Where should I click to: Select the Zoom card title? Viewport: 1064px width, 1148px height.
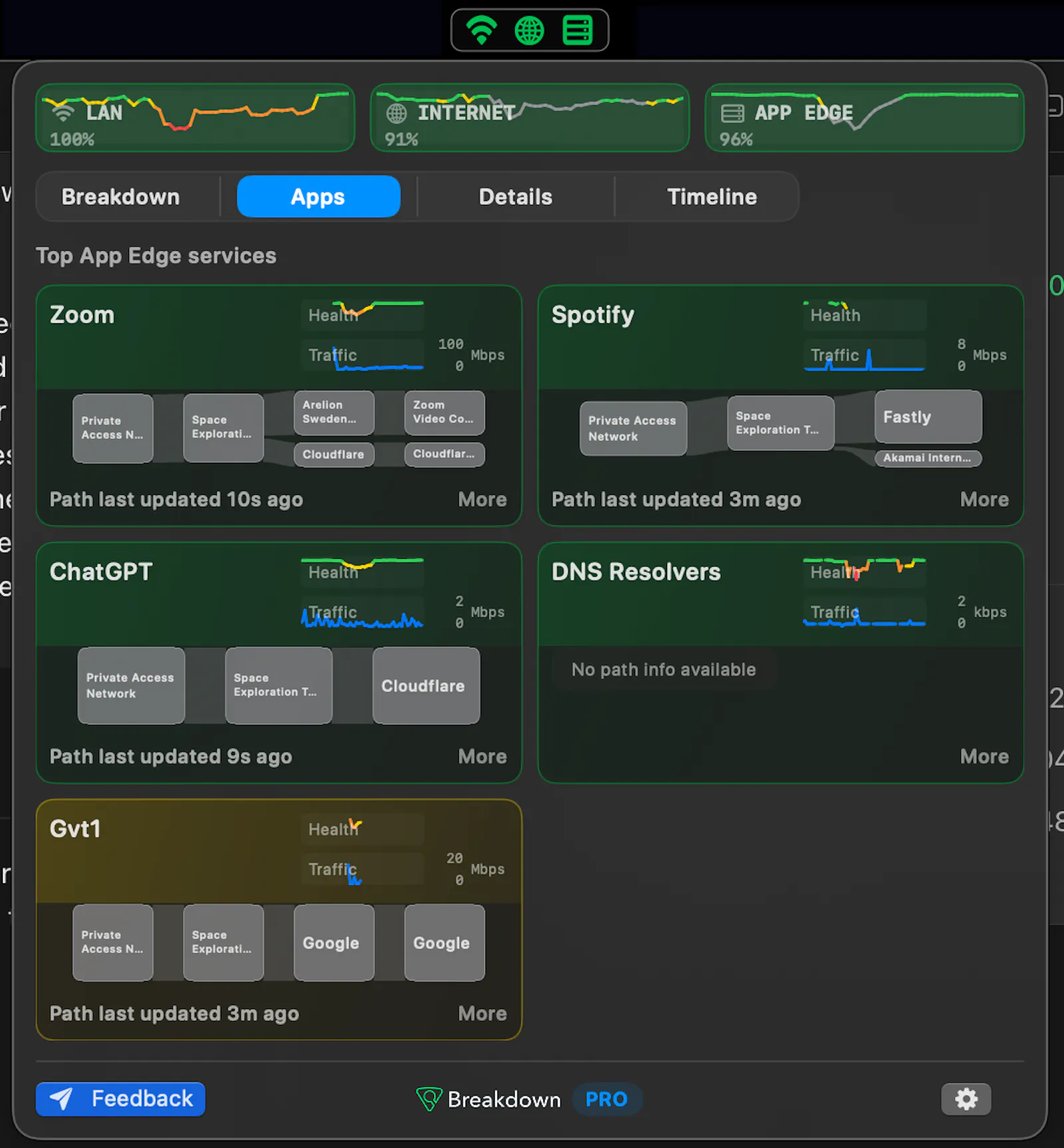click(x=82, y=315)
